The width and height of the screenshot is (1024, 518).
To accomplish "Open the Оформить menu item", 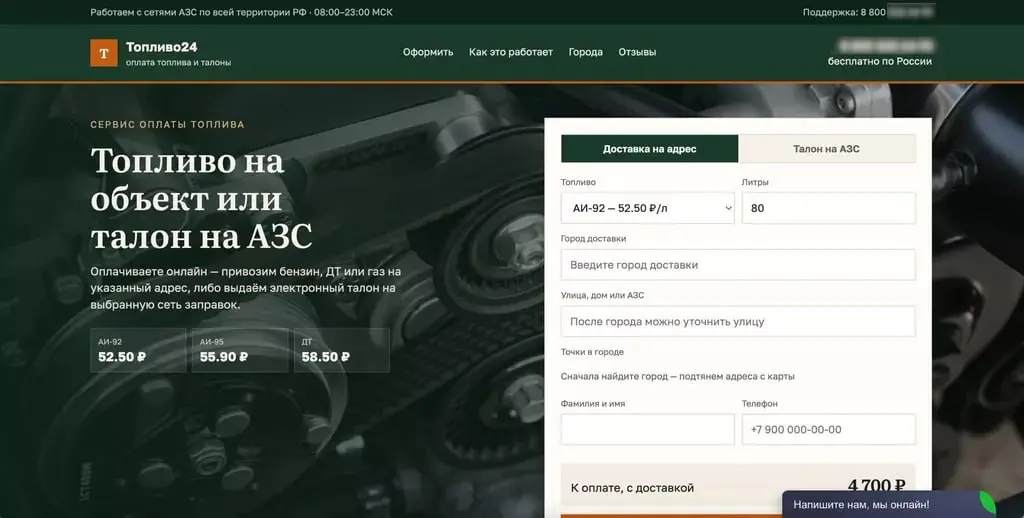I will tap(428, 52).
